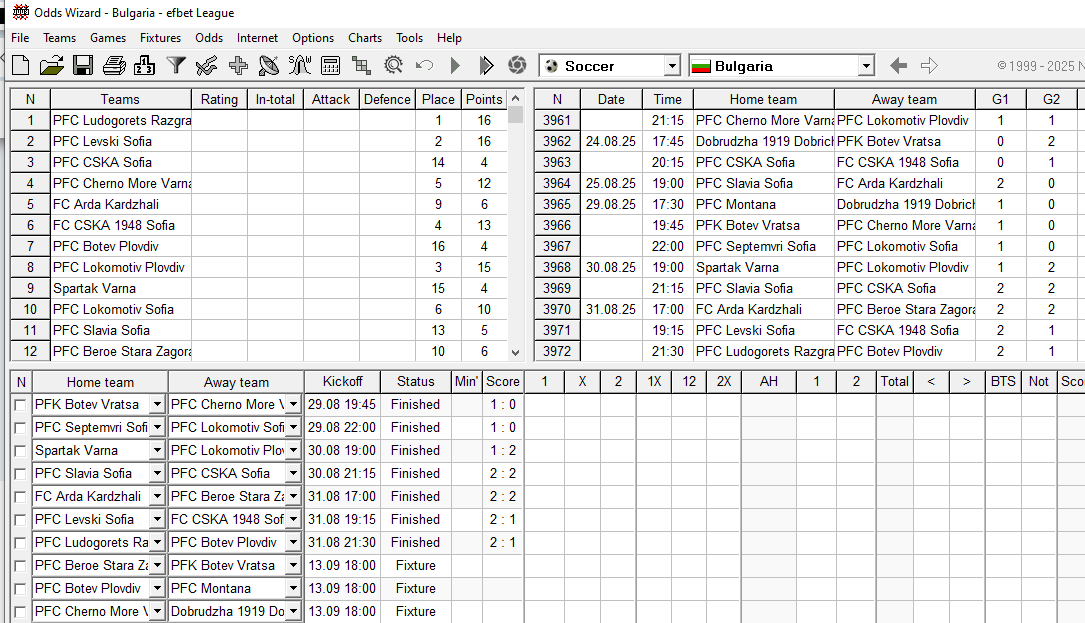
Task: Click the Kickoff column header
Action: coord(342,382)
